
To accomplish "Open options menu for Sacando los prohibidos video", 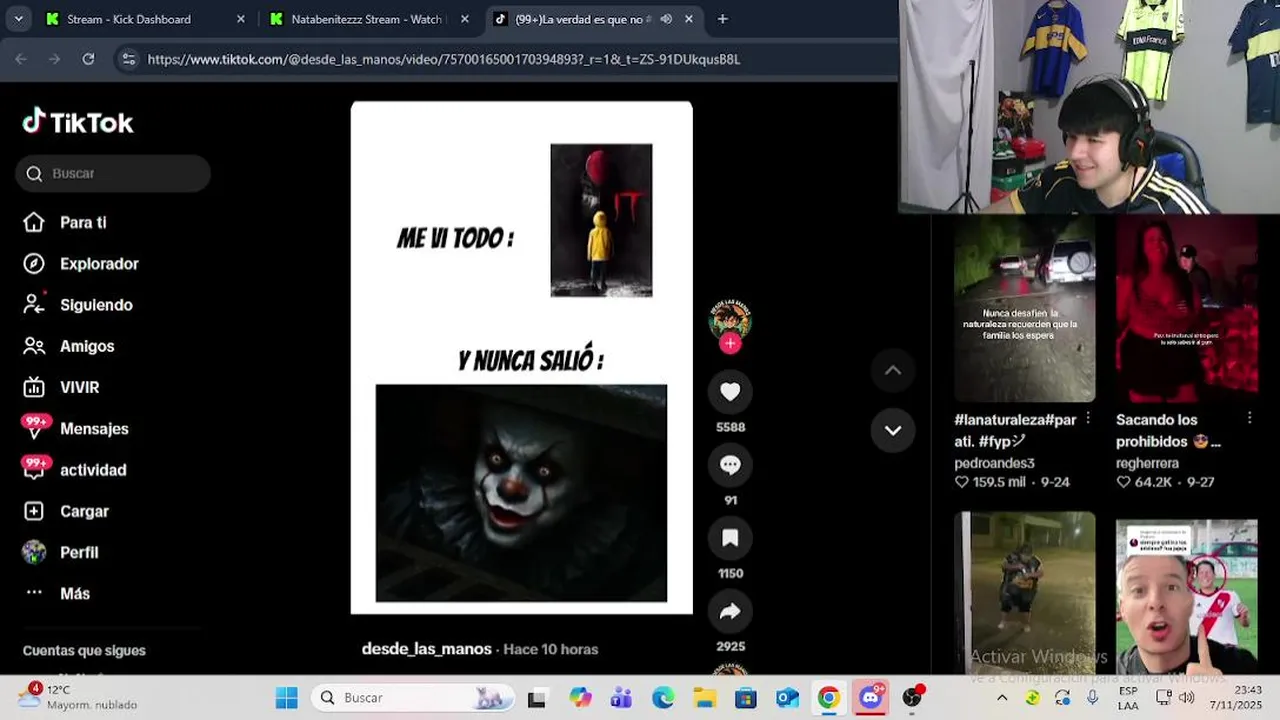I will (1249, 419).
